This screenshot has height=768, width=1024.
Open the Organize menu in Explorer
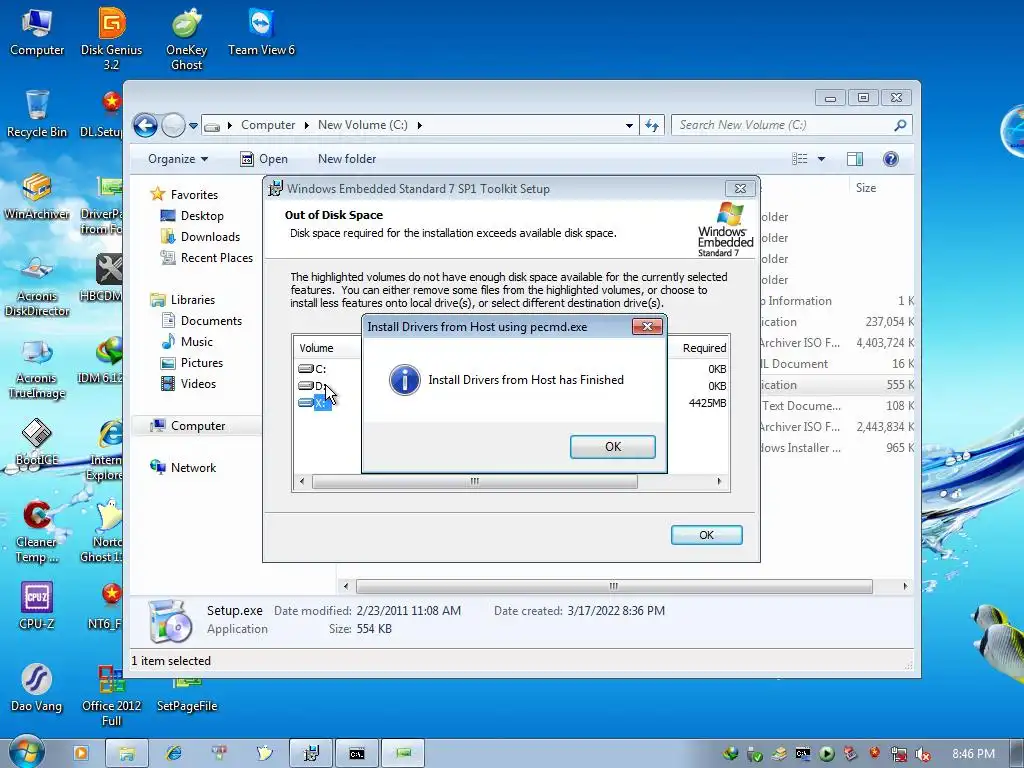(x=178, y=159)
